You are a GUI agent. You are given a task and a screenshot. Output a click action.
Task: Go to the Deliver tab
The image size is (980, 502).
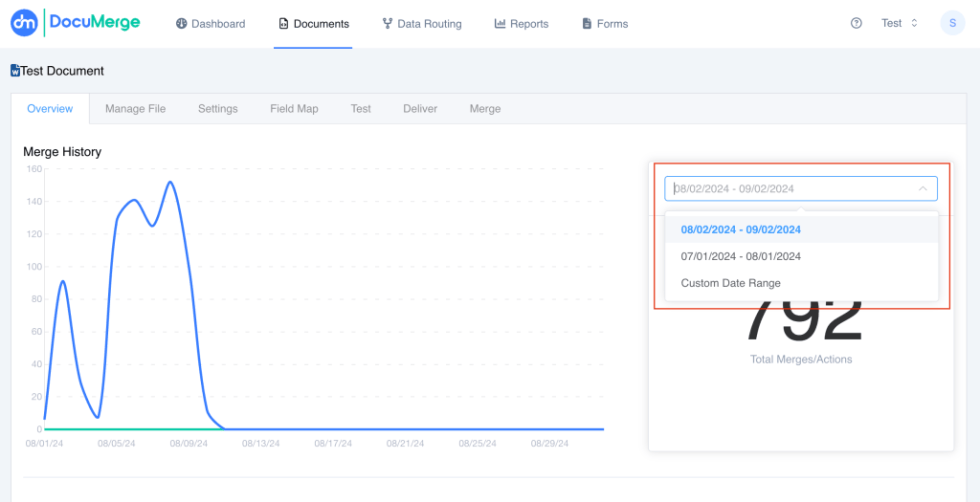tap(420, 109)
